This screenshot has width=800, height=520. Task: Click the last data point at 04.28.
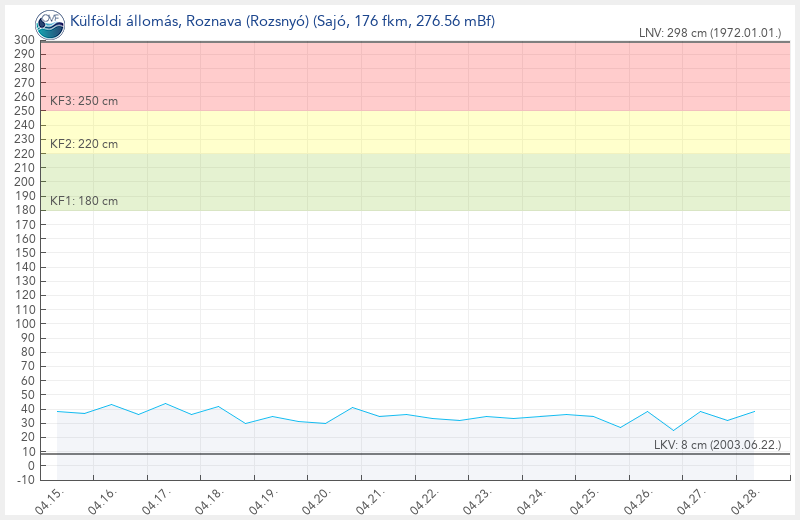(x=754, y=411)
